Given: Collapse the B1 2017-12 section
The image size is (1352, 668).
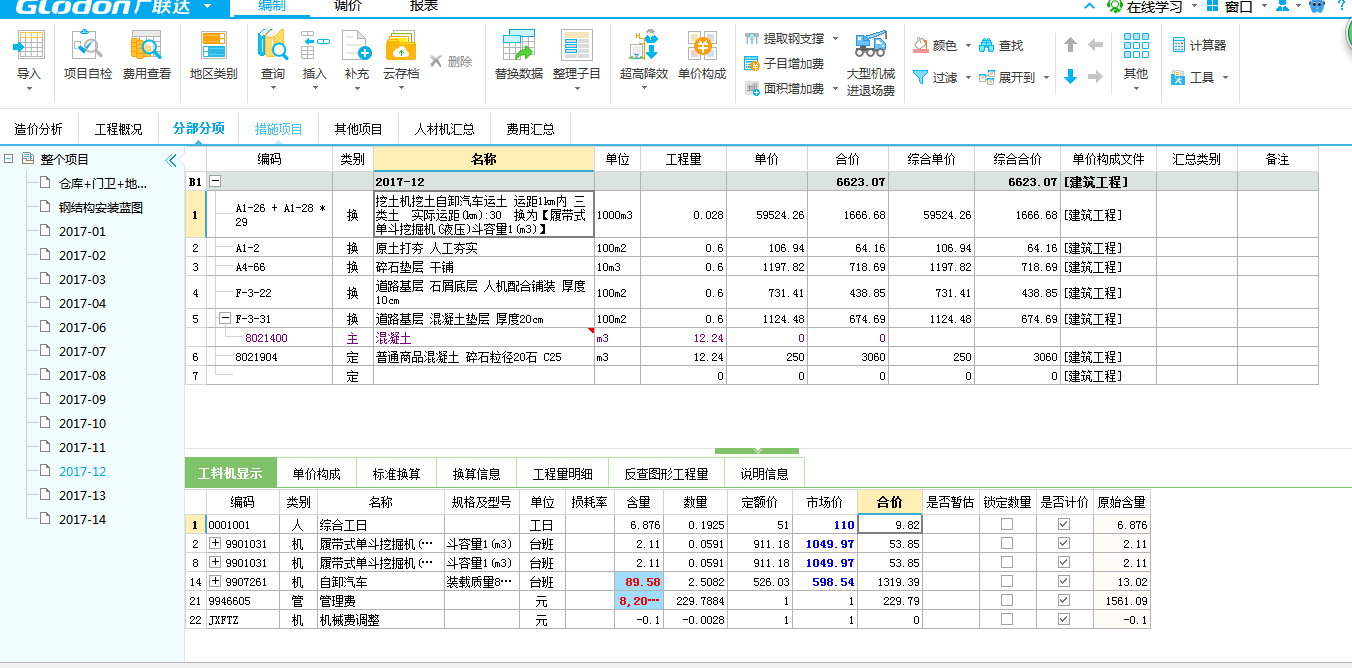Looking at the screenshot, I should tap(214, 182).
